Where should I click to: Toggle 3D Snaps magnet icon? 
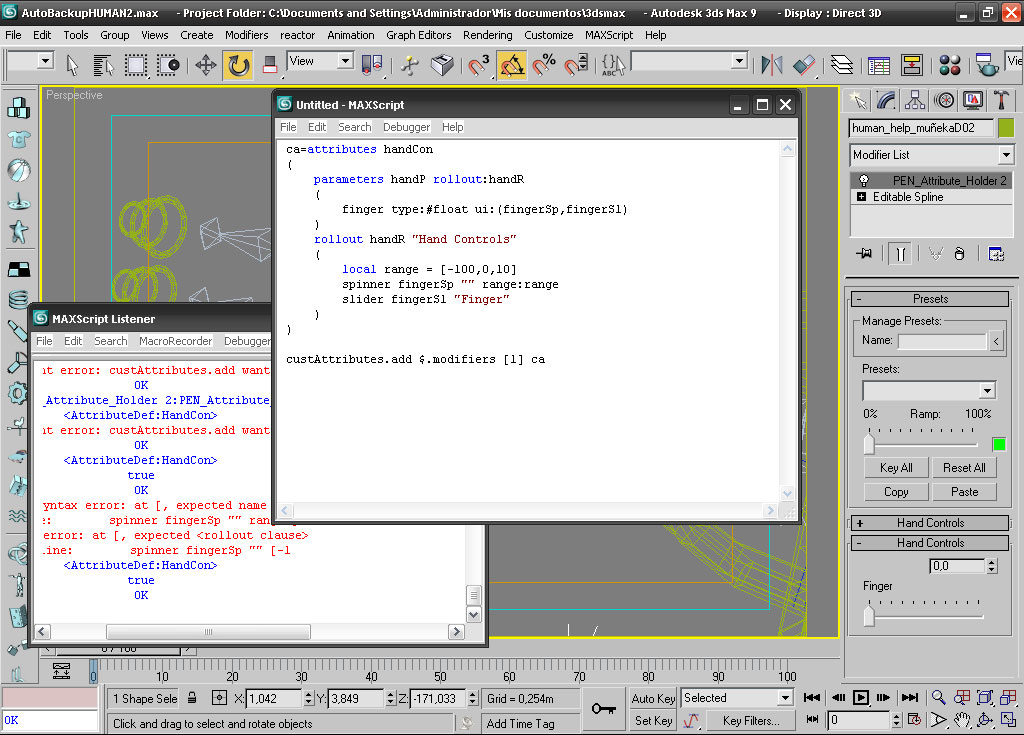point(479,65)
